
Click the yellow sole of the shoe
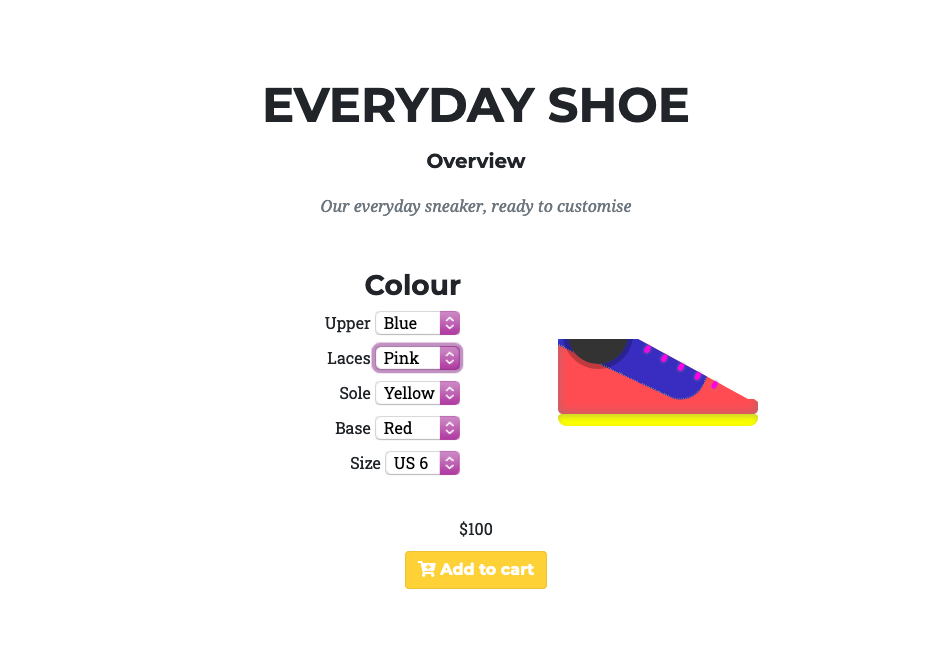point(658,420)
